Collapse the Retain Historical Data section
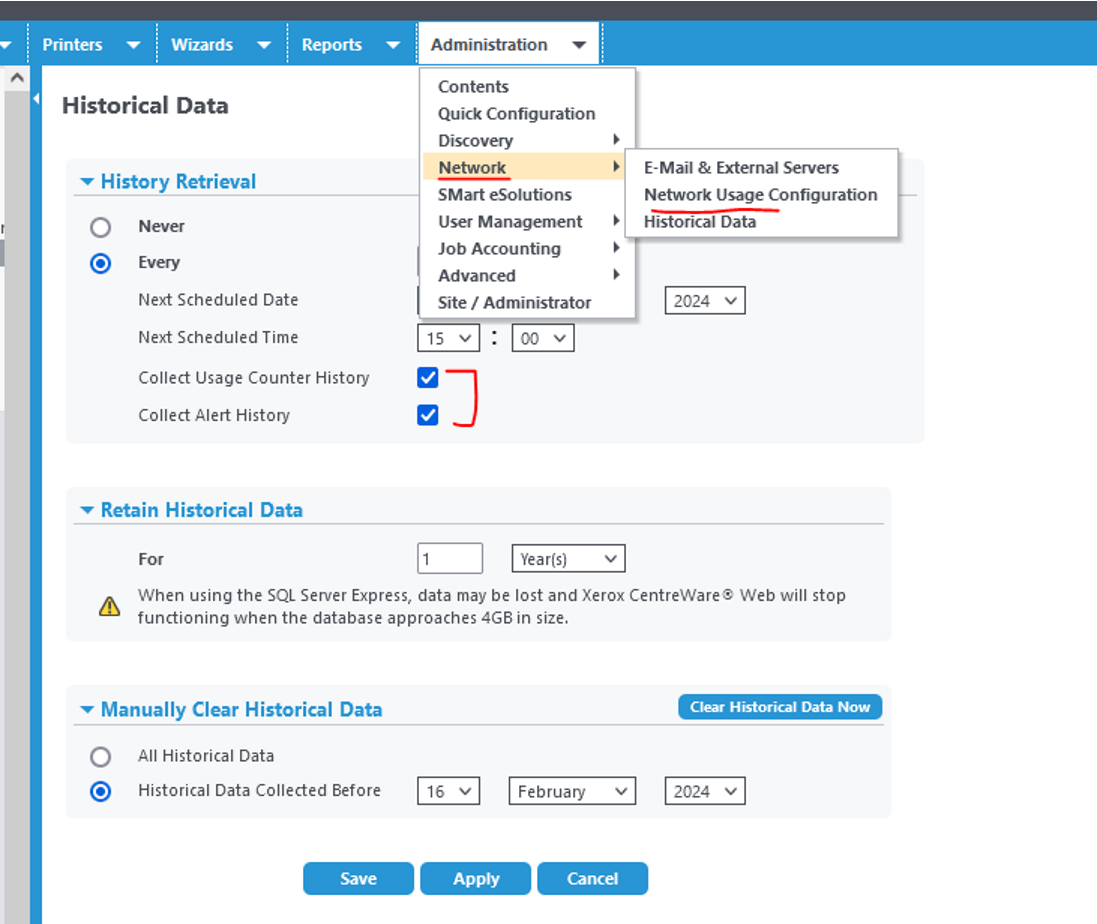Image resolution: width=1097 pixels, height=924 pixels. (x=87, y=510)
